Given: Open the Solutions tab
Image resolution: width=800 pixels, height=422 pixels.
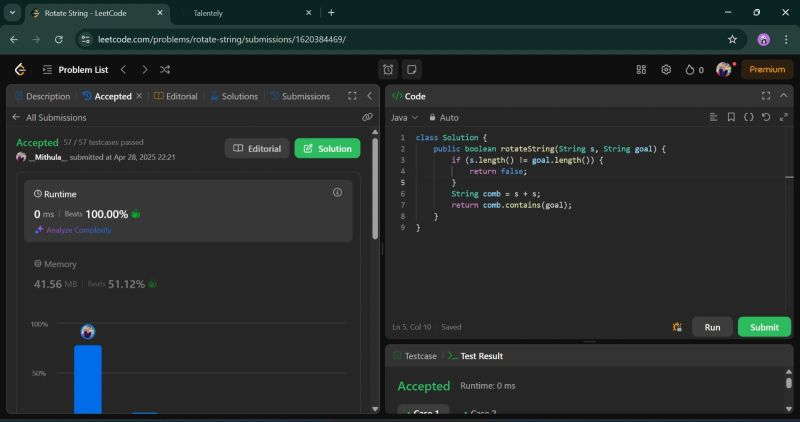Looking at the screenshot, I should 234,96.
